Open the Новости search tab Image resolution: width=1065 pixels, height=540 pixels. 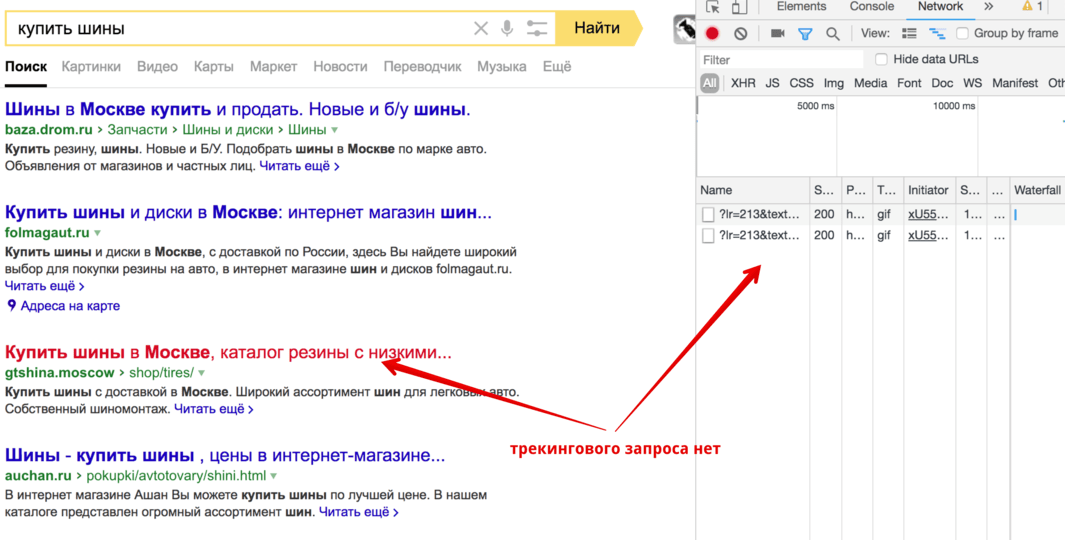pos(340,67)
